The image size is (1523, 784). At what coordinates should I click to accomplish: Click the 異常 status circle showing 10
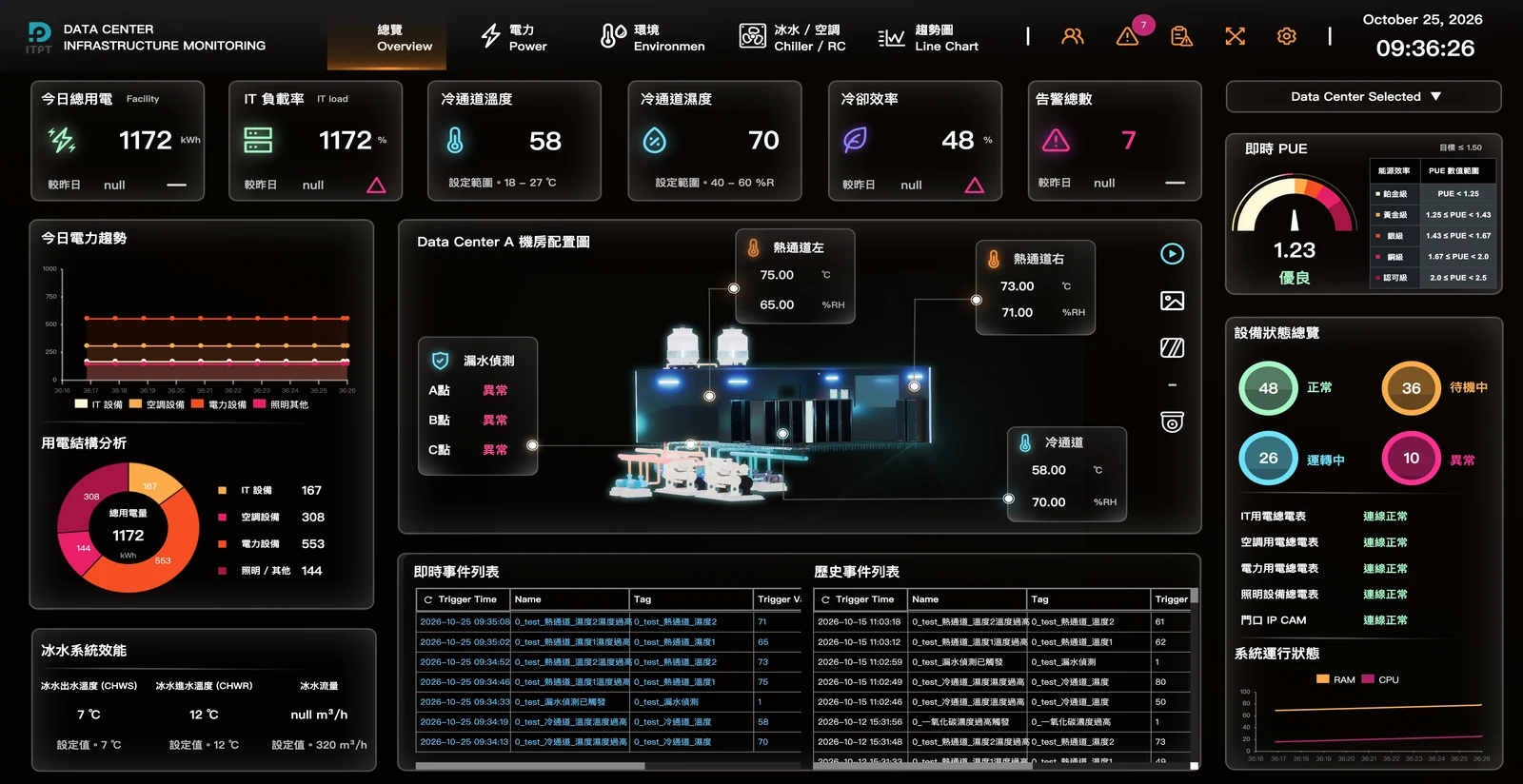1411,458
